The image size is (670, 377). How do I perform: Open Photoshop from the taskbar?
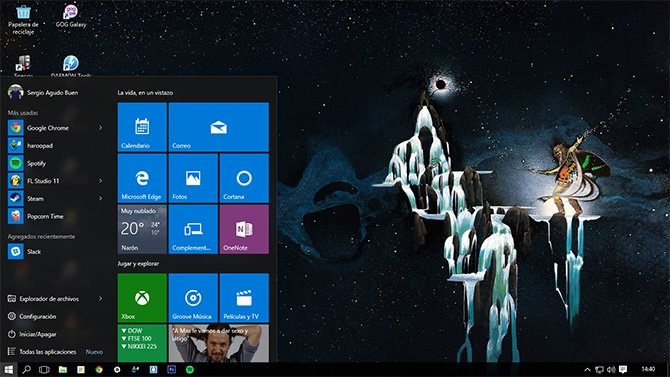172,370
